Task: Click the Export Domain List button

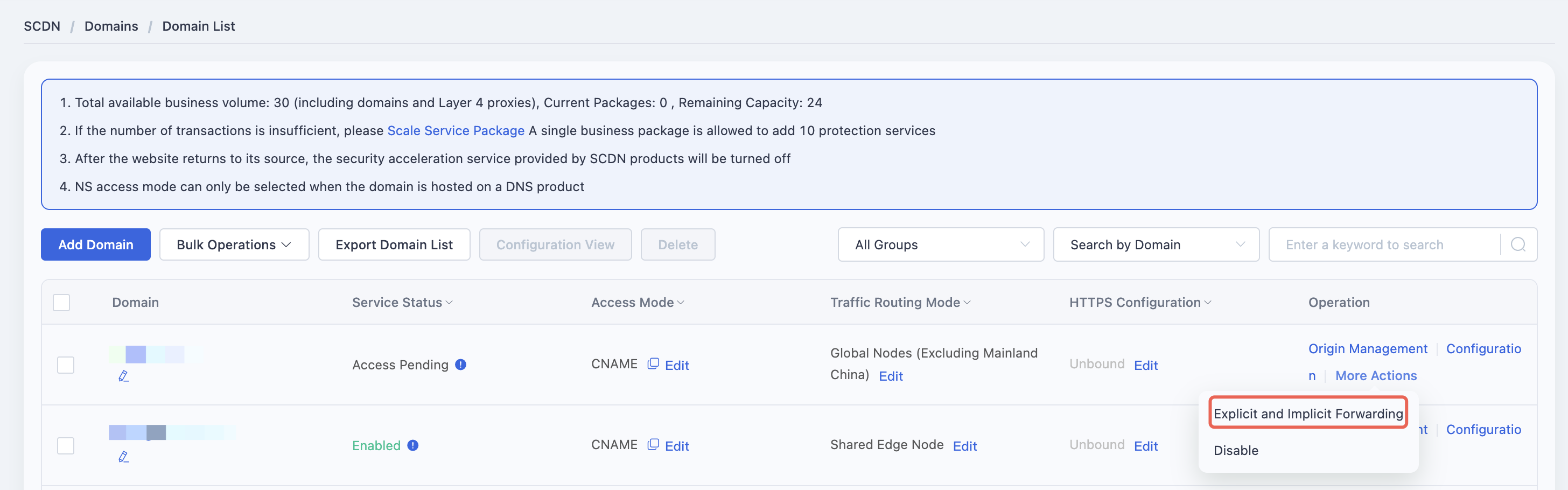Action: point(394,244)
